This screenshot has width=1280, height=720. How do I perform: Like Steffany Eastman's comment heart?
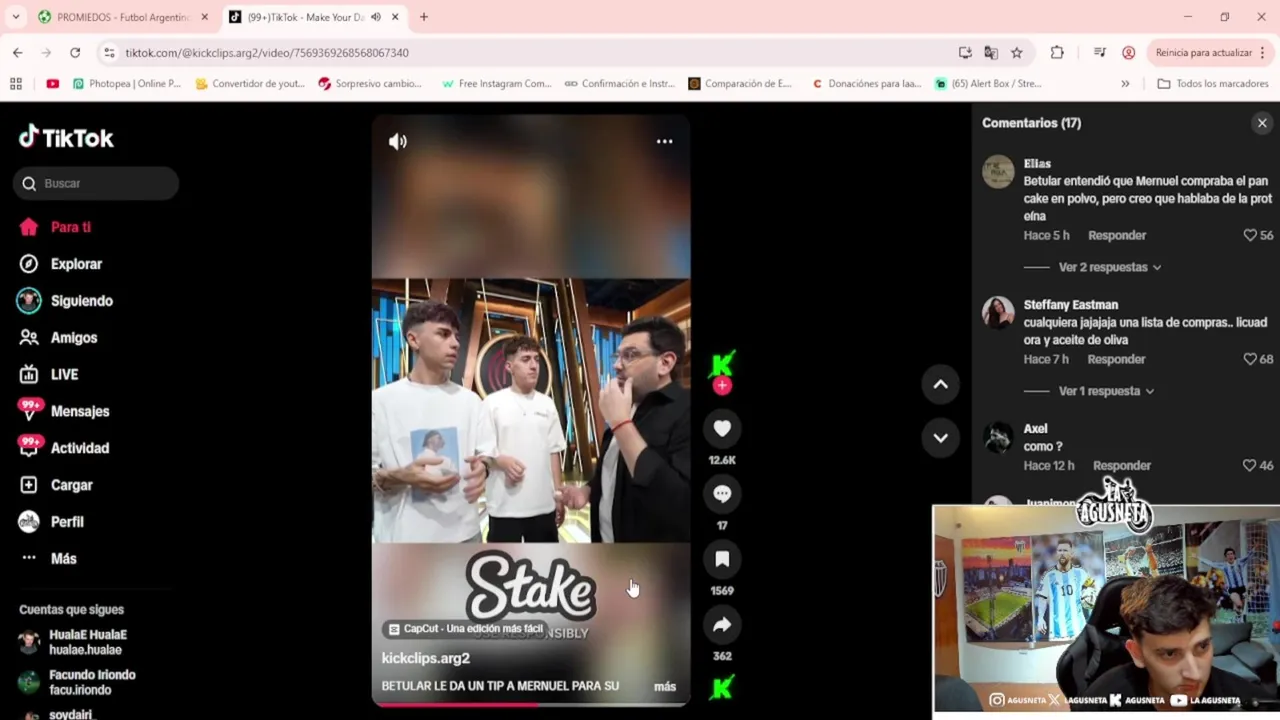[1249, 359]
